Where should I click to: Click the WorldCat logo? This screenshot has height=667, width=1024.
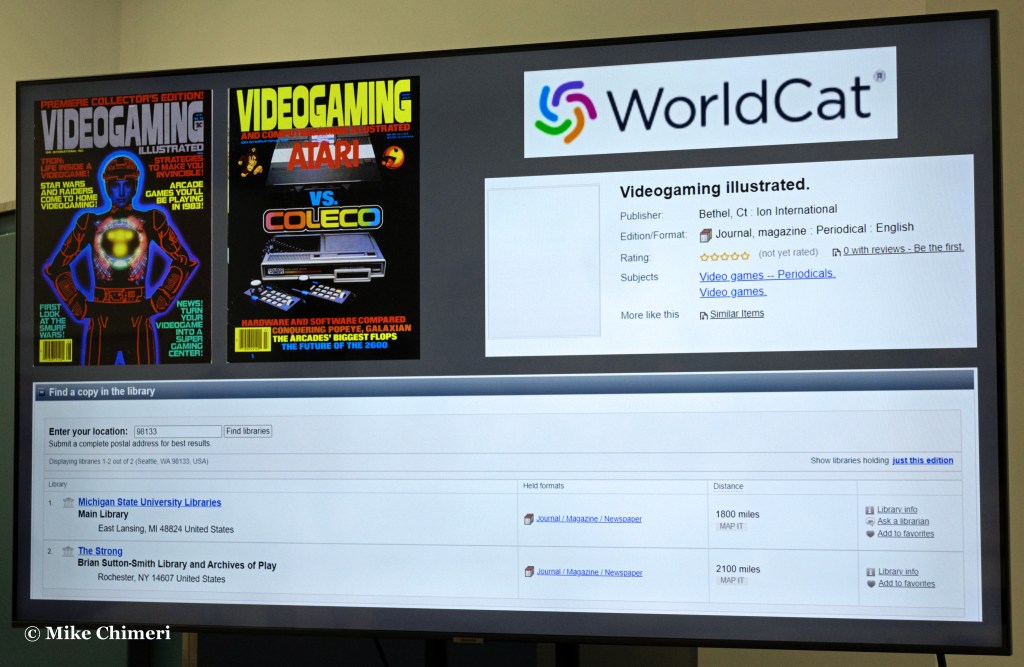coord(709,103)
